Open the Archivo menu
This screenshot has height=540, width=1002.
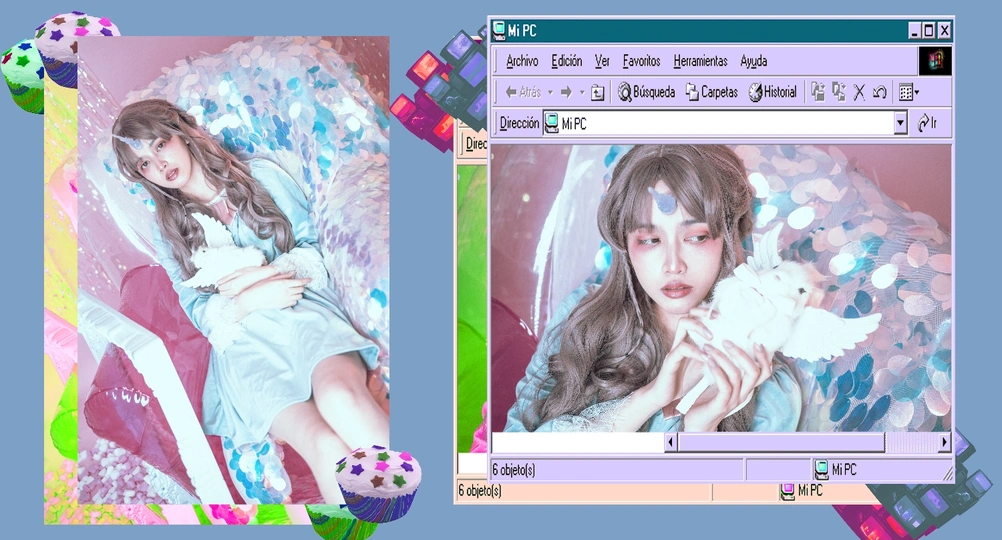tap(522, 61)
